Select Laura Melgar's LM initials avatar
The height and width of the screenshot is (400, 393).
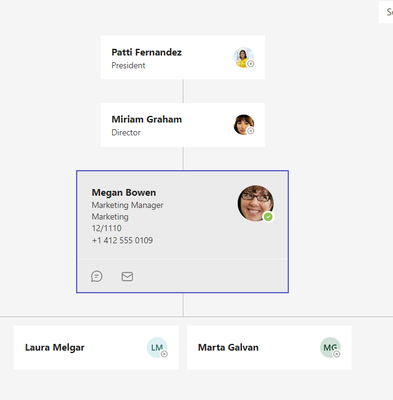(157, 348)
